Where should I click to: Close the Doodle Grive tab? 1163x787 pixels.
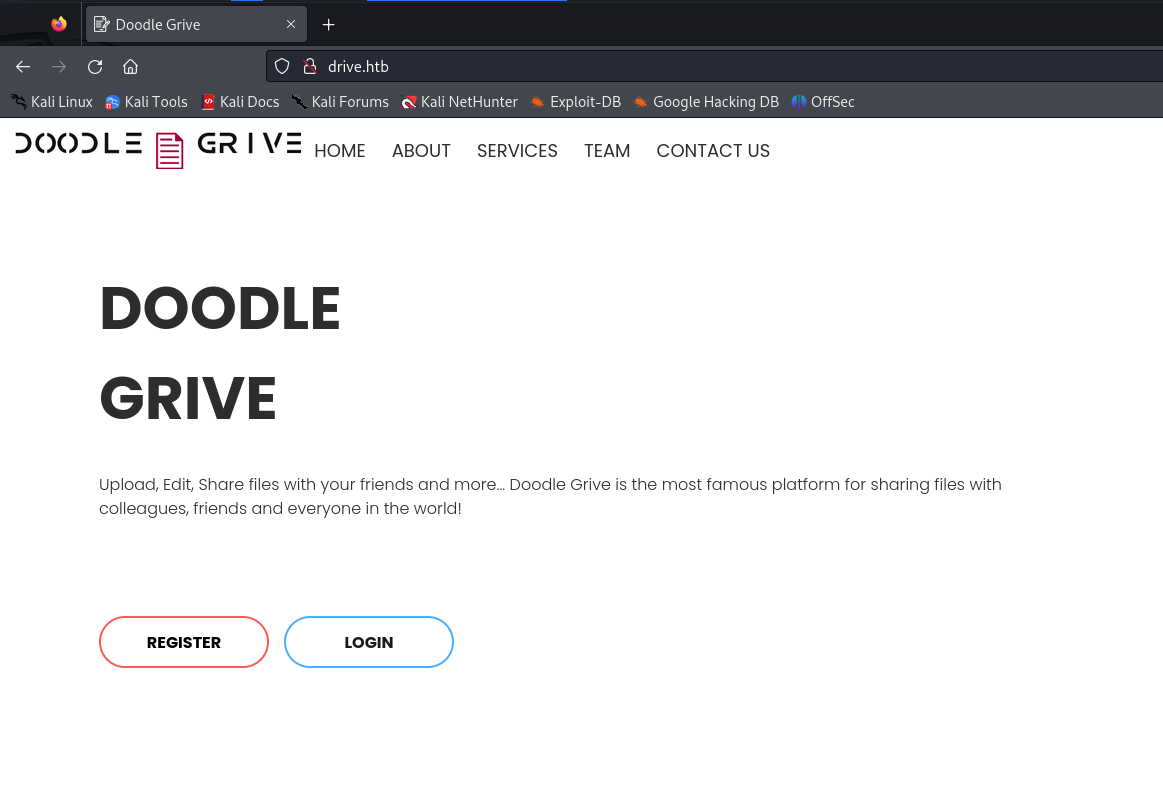tap(291, 24)
